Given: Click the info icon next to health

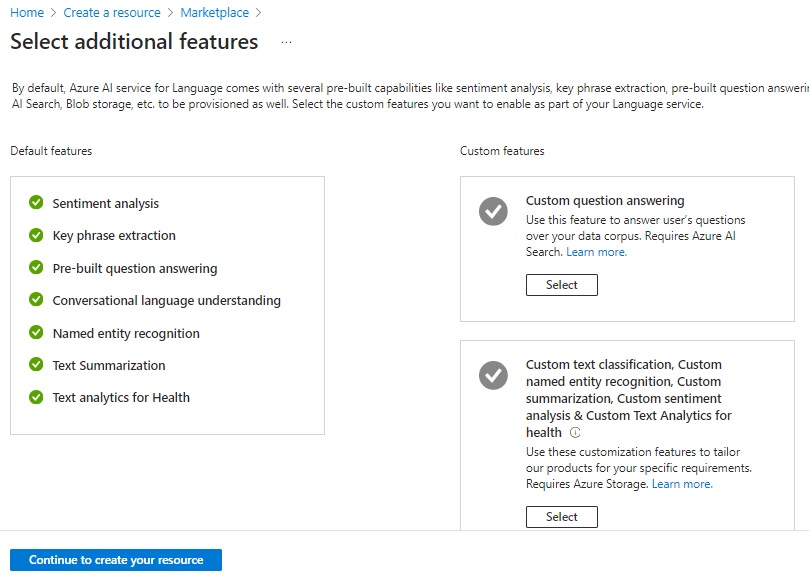Looking at the screenshot, I should click(x=575, y=433).
